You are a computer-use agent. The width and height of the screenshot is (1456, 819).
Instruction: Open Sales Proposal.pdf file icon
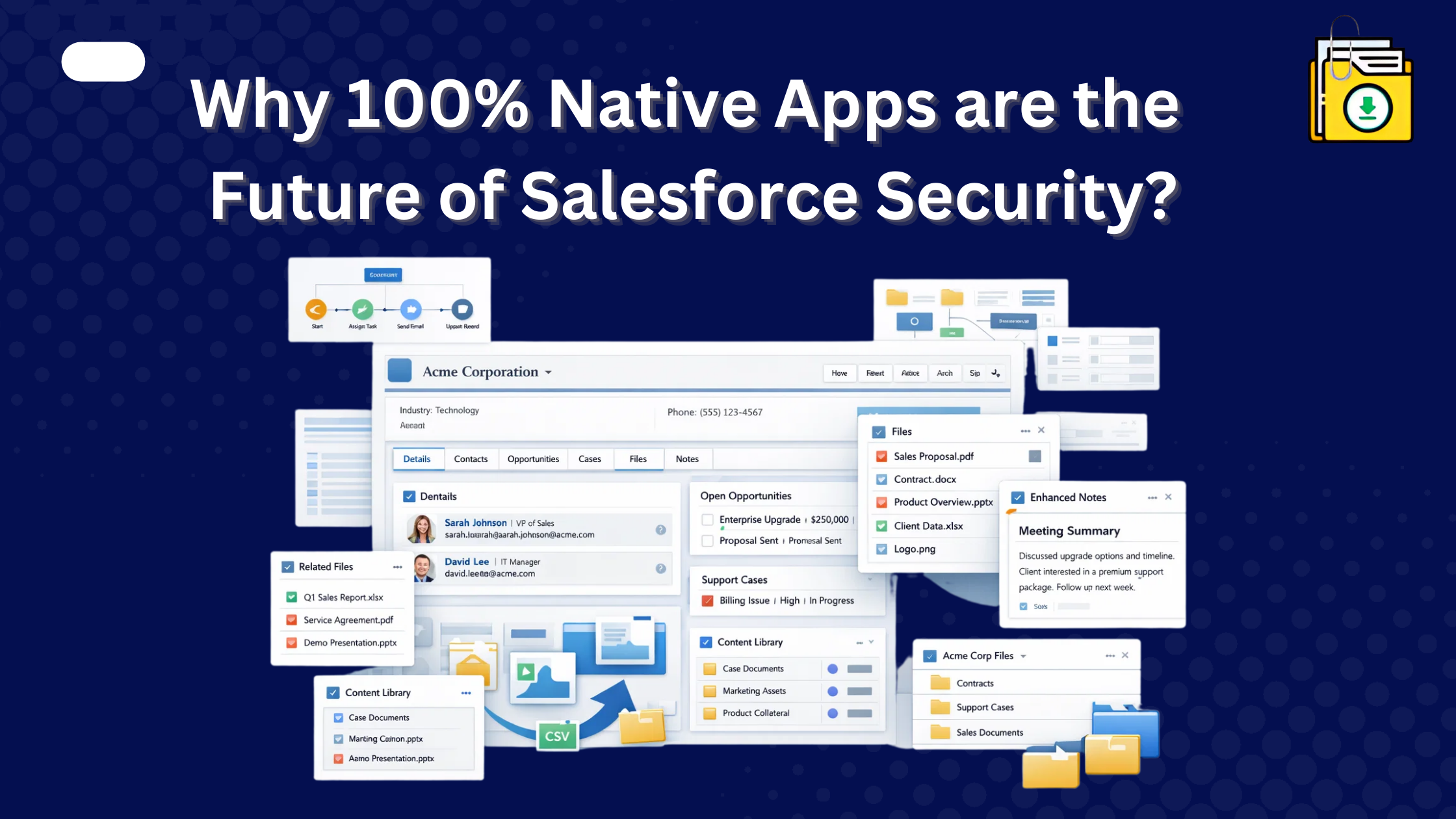(881, 456)
